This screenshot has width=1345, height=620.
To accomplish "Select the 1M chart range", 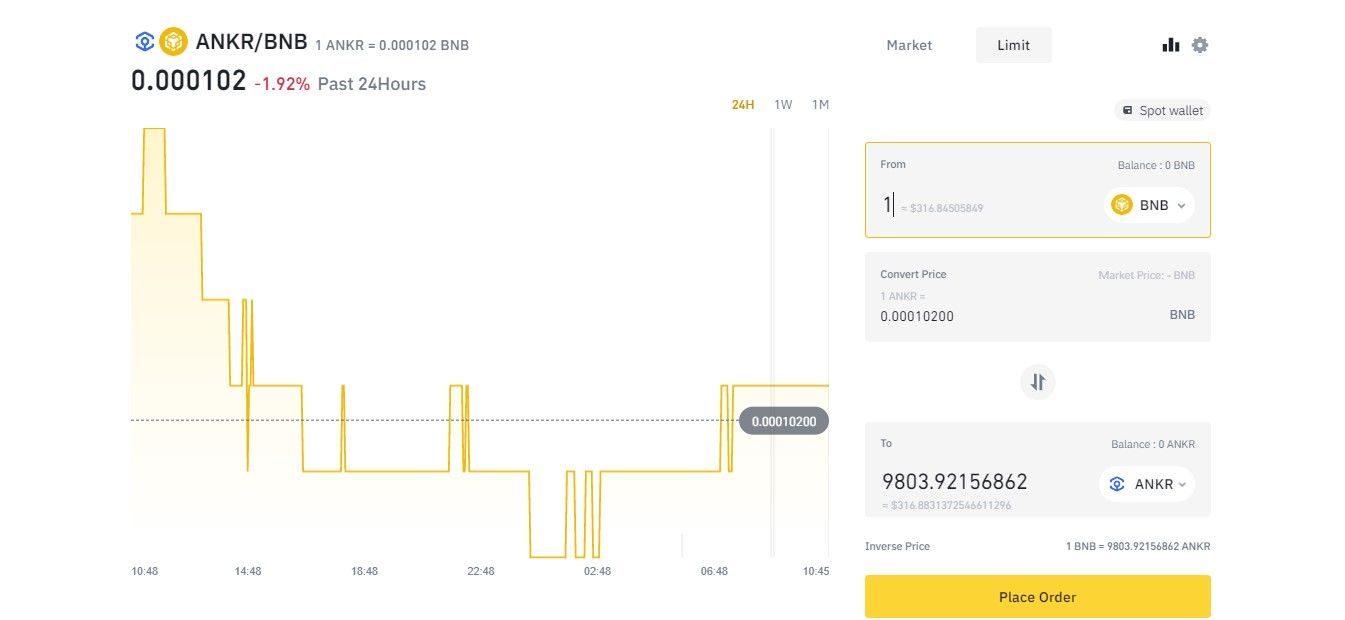I will click(x=820, y=105).
